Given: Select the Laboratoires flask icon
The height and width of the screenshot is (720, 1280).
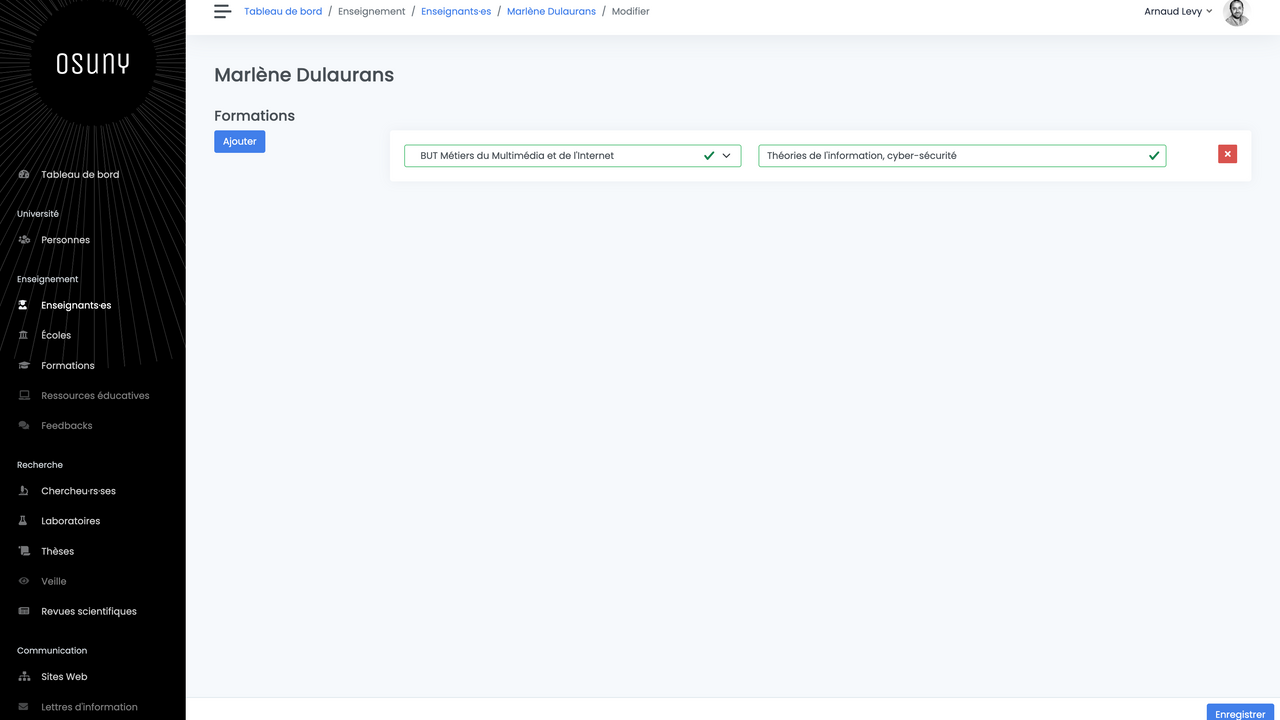Looking at the screenshot, I should coord(23,520).
